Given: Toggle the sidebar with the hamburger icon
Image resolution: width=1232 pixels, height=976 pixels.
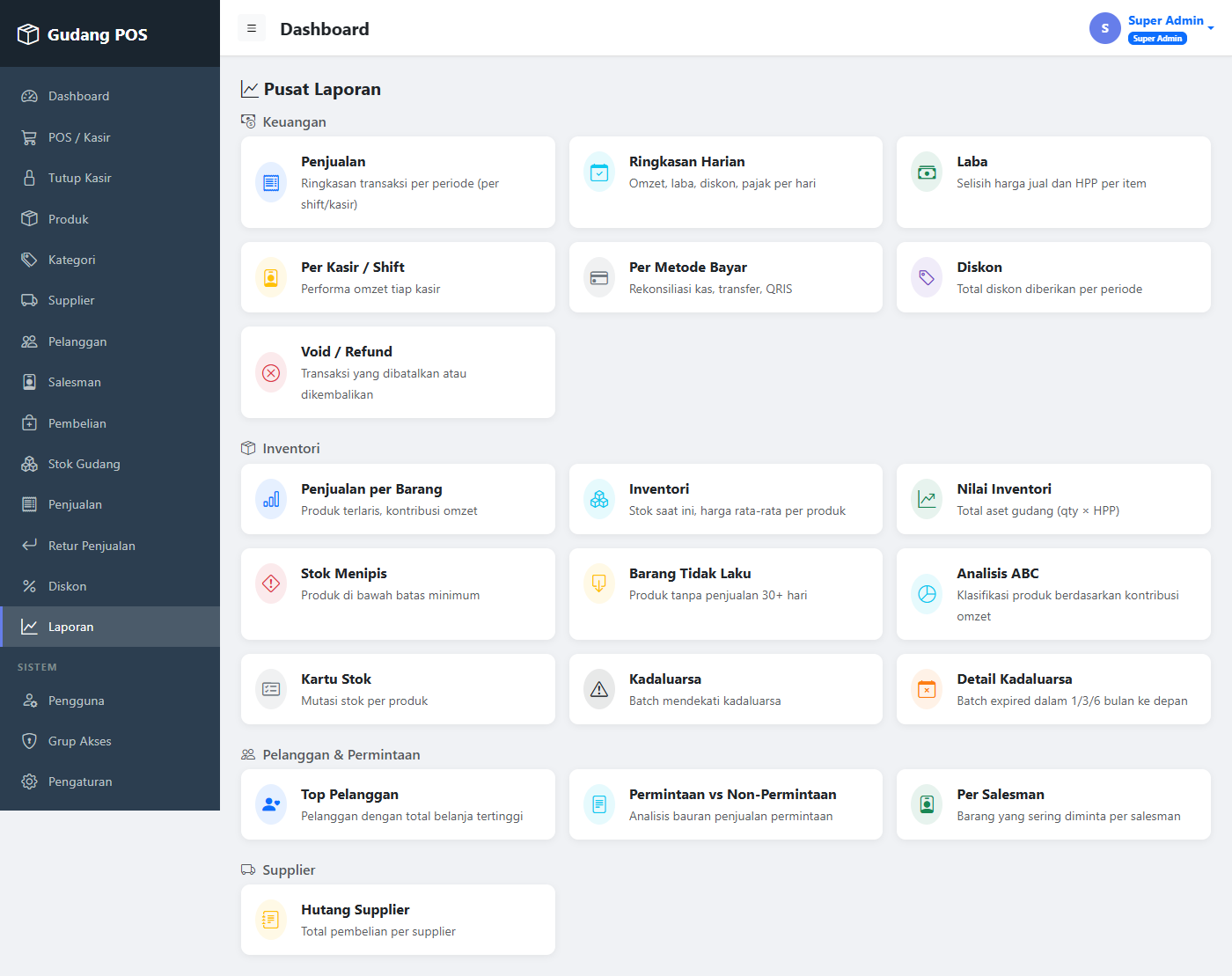Looking at the screenshot, I should click(252, 28).
